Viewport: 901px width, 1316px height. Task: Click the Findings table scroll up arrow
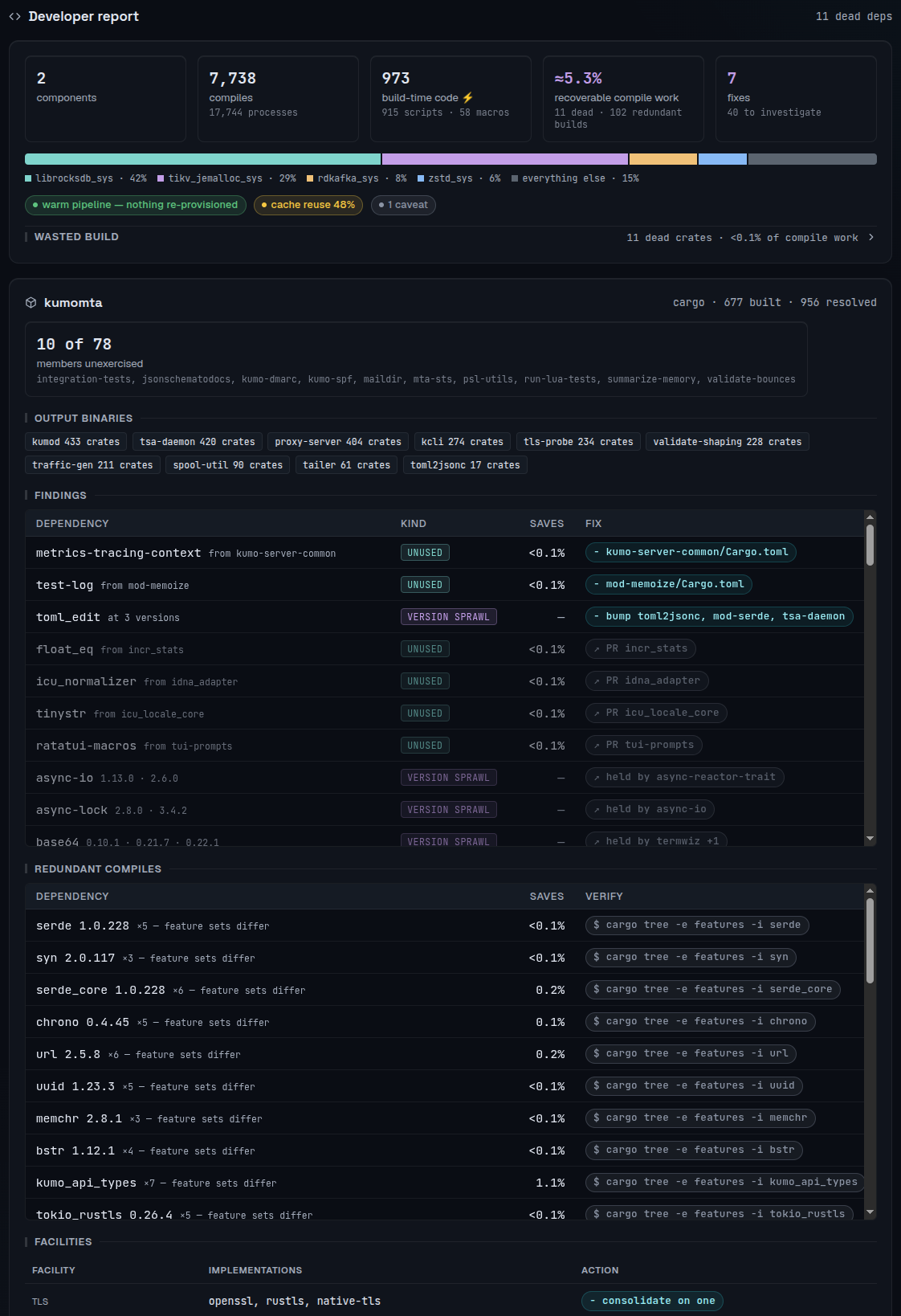tap(870, 517)
